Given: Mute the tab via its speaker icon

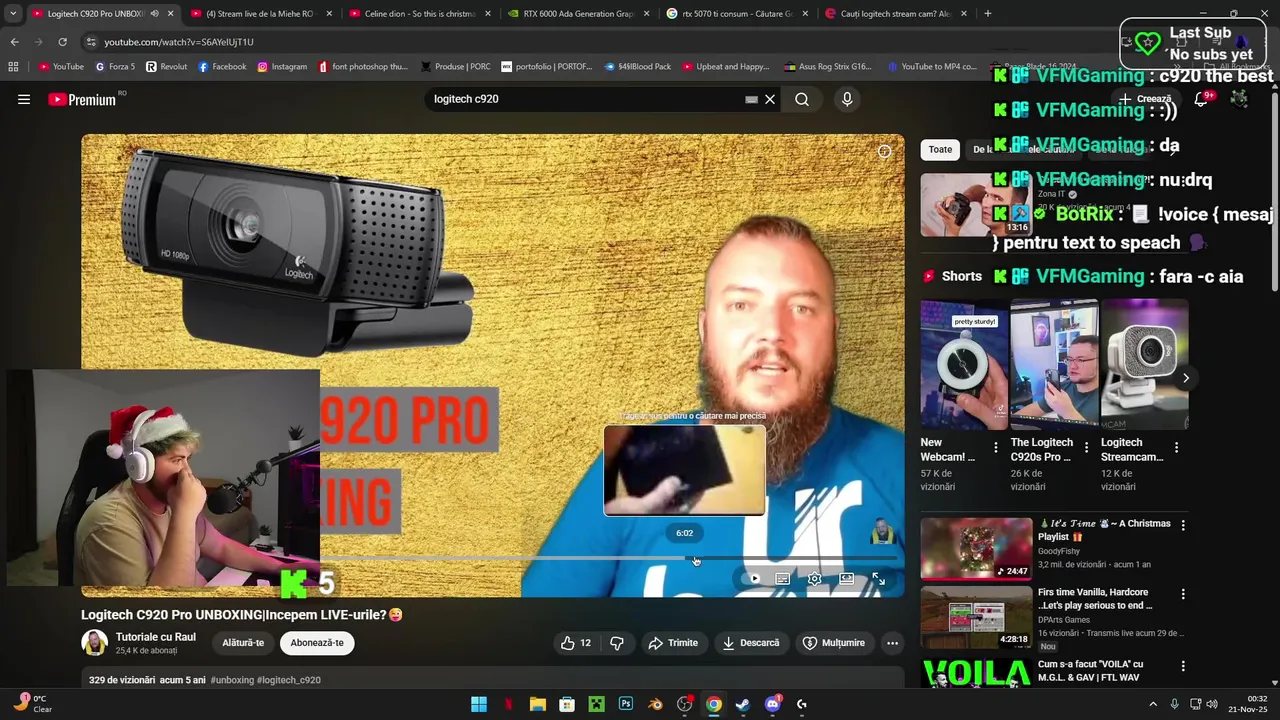Looking at the screenshot, I should pyautogui.click(x=154, y=14).
